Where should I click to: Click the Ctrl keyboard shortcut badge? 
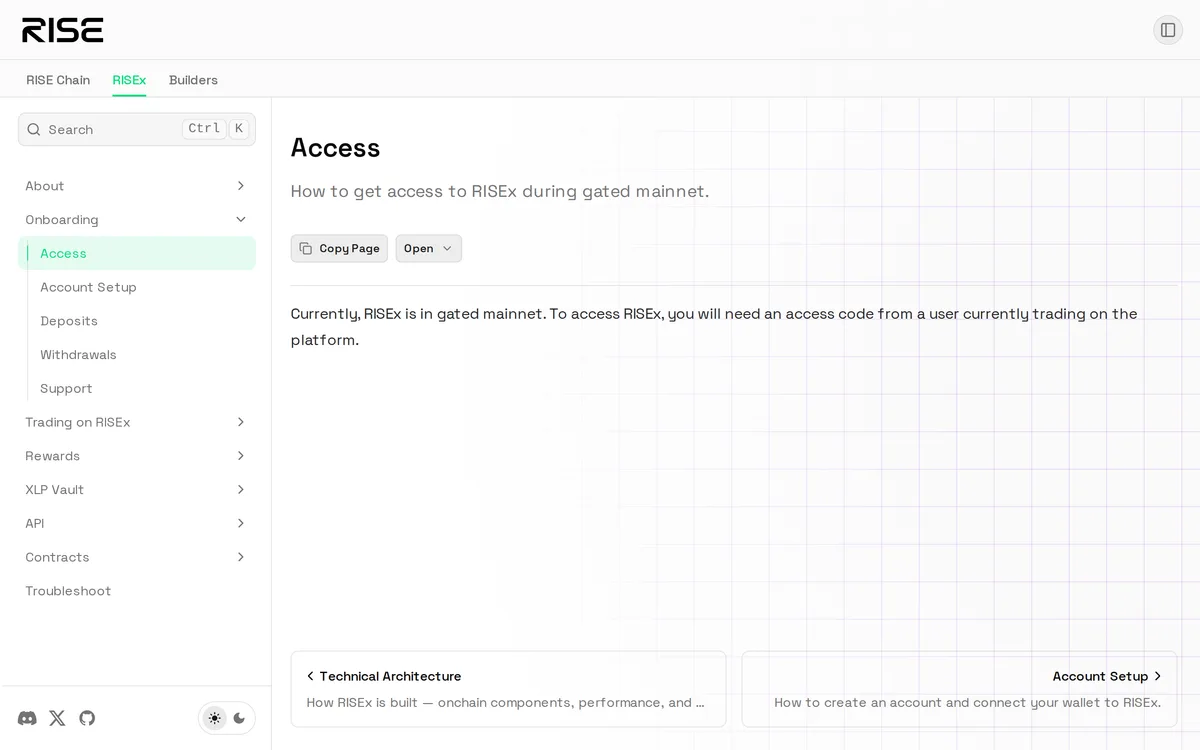click(204, 128)
